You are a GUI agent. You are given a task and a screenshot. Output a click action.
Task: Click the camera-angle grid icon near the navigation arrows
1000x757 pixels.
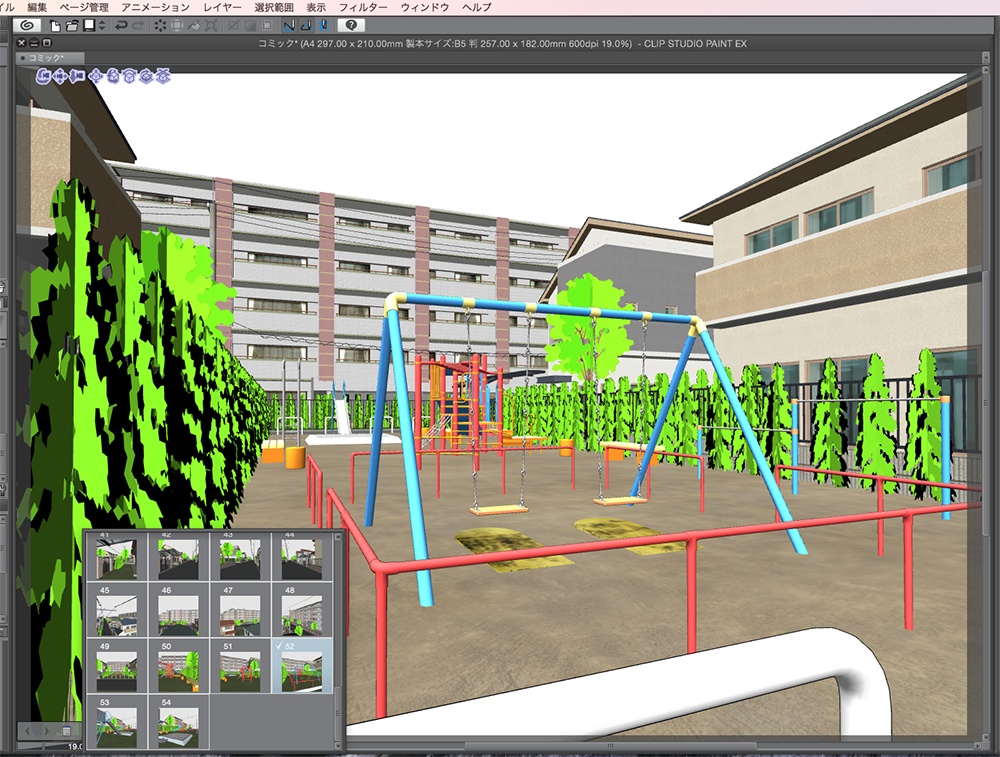pos(66,731)
